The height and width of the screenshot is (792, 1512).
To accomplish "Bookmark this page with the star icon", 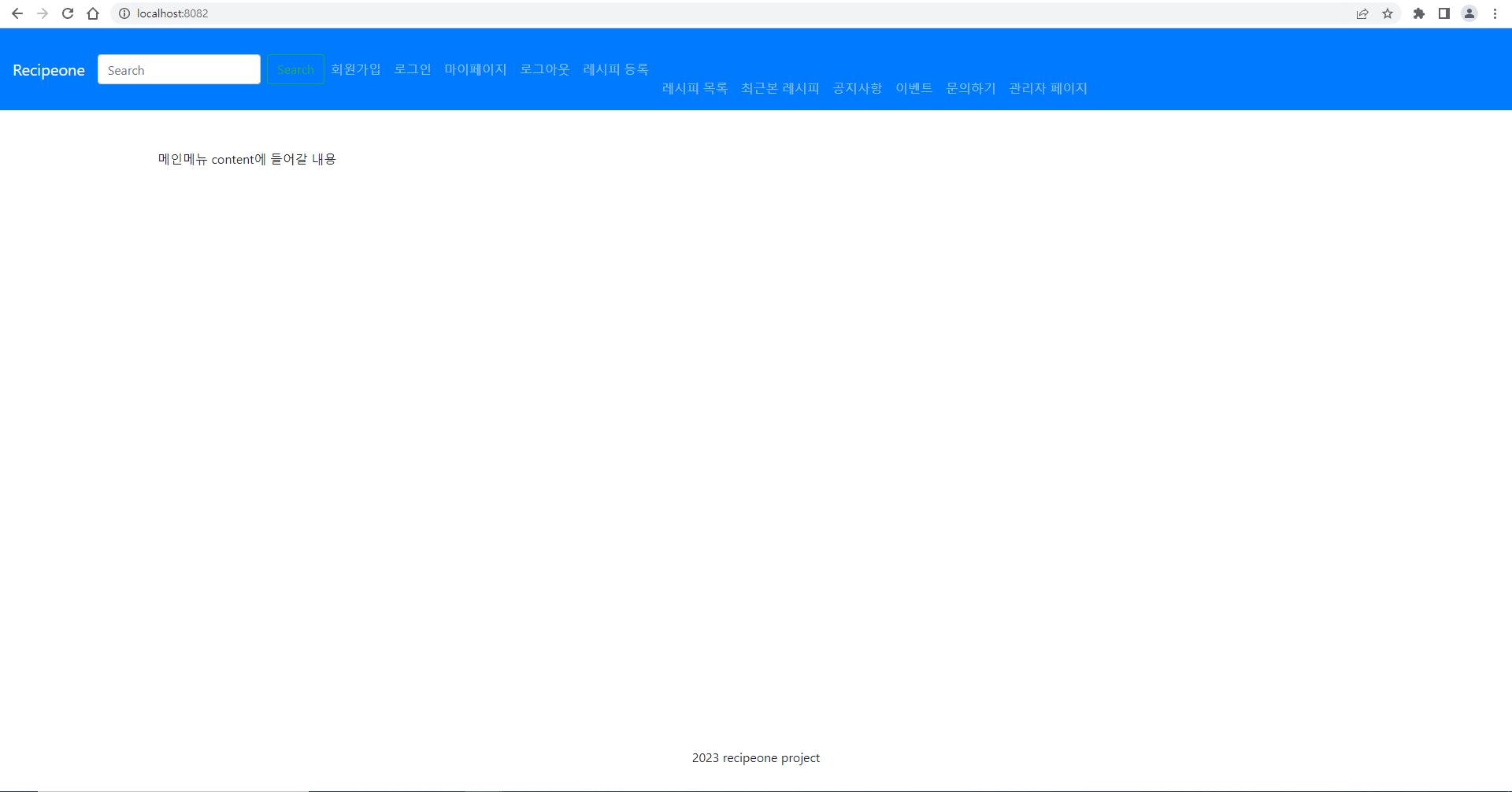I will (1388, 13).
